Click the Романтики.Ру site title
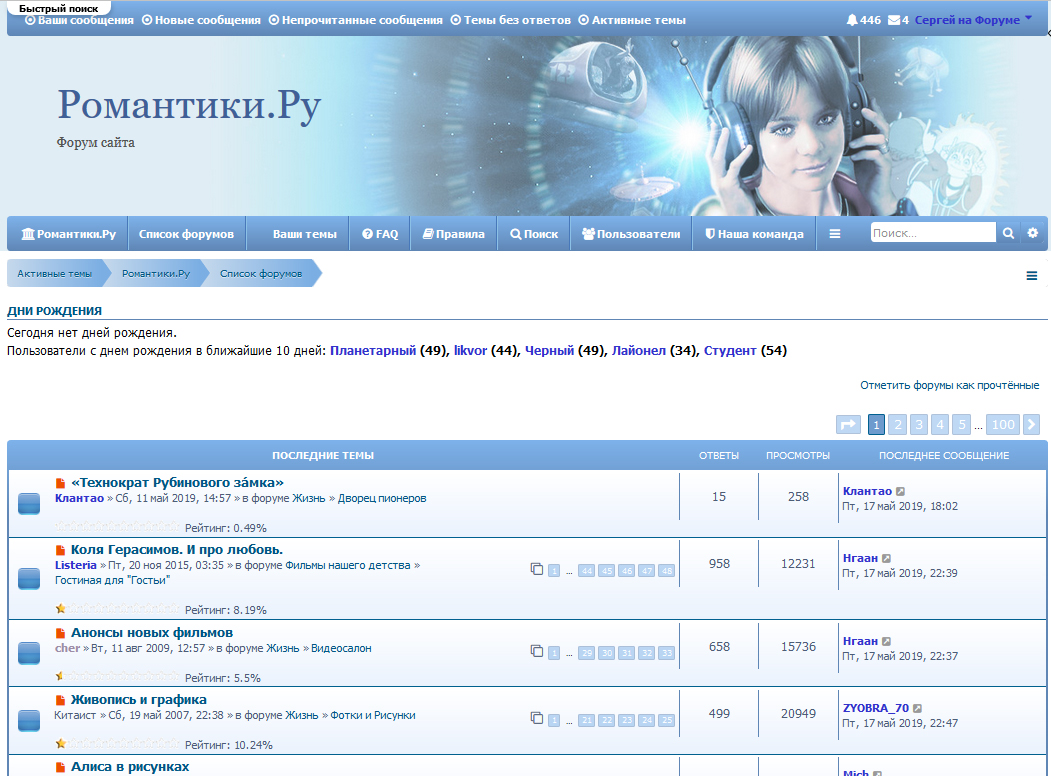 pyautogui.click(x=189, y=105)
